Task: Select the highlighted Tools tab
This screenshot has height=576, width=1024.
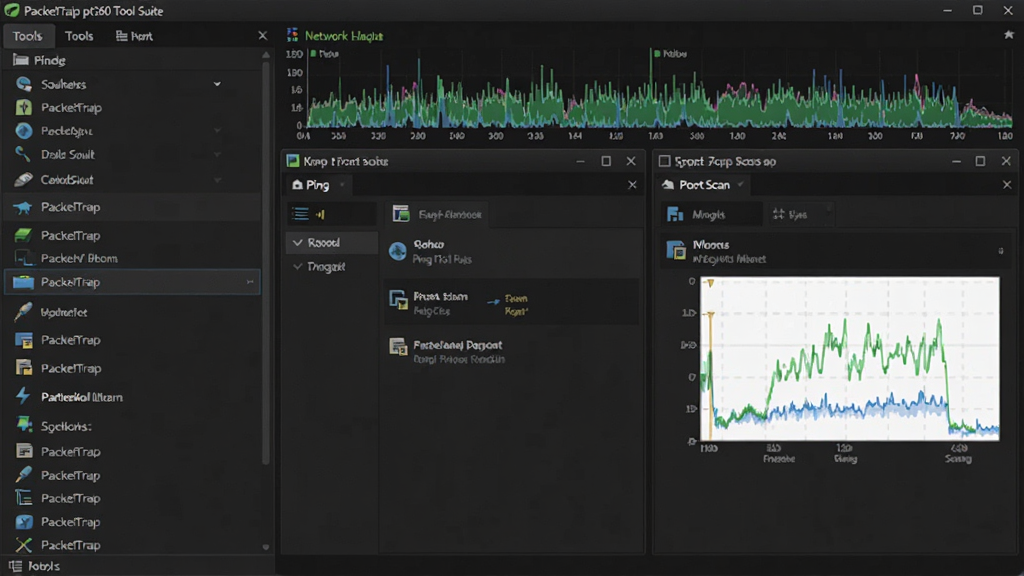Action: coord(27,36)
